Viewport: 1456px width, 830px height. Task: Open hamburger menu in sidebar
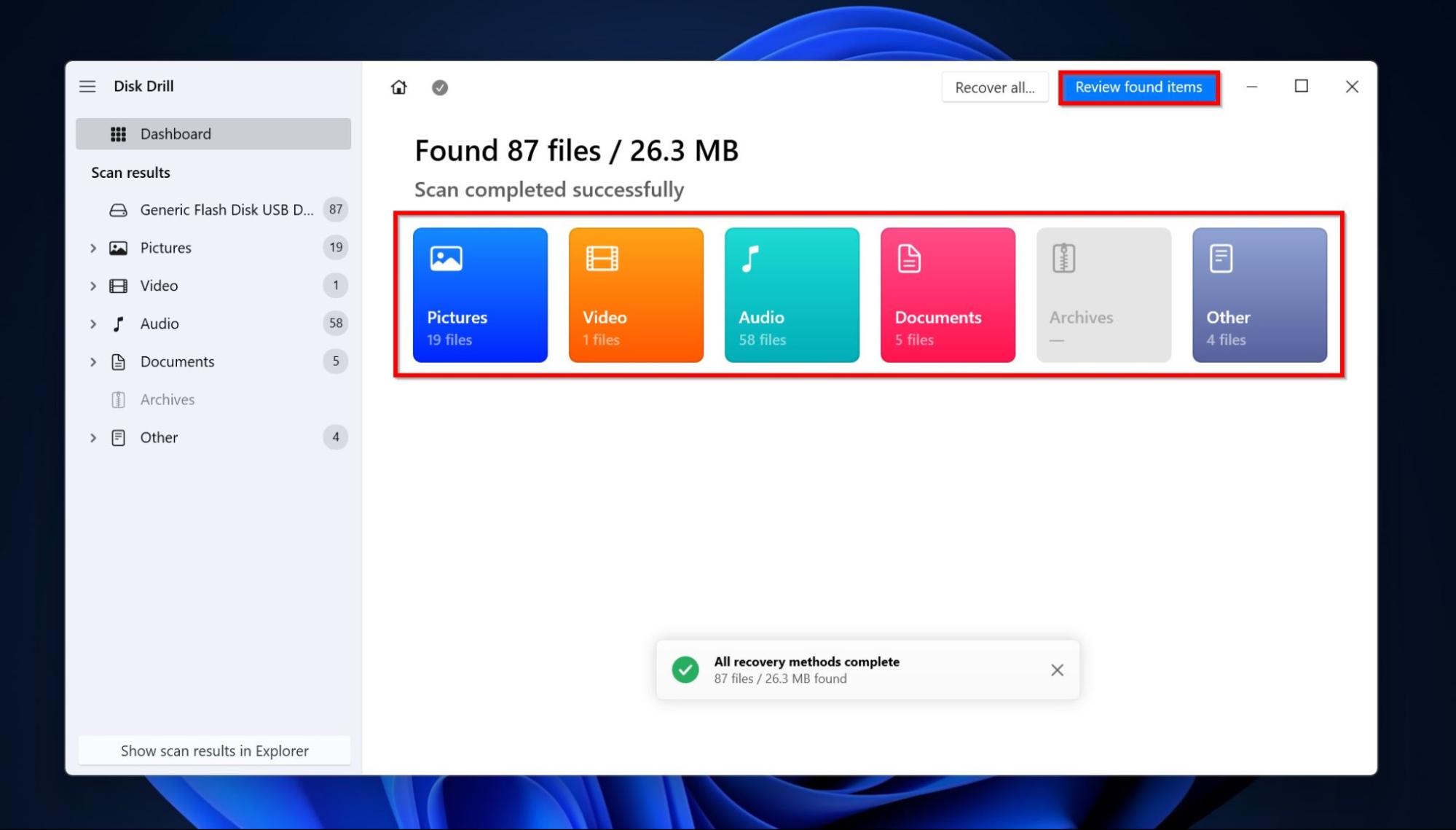click(87, 85)
